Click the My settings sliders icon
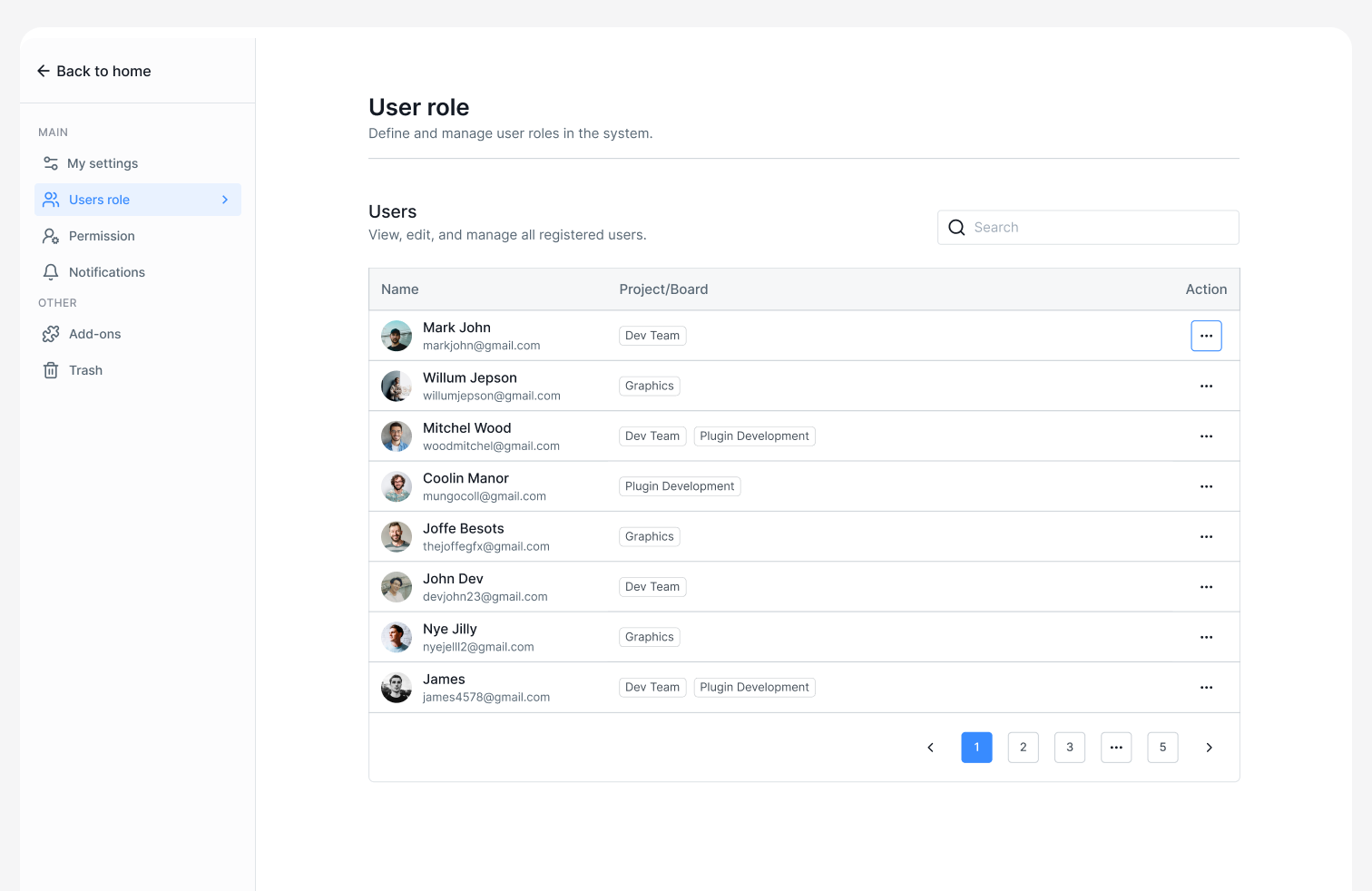This screenshot has width=1372, height=891. point(51,163)
